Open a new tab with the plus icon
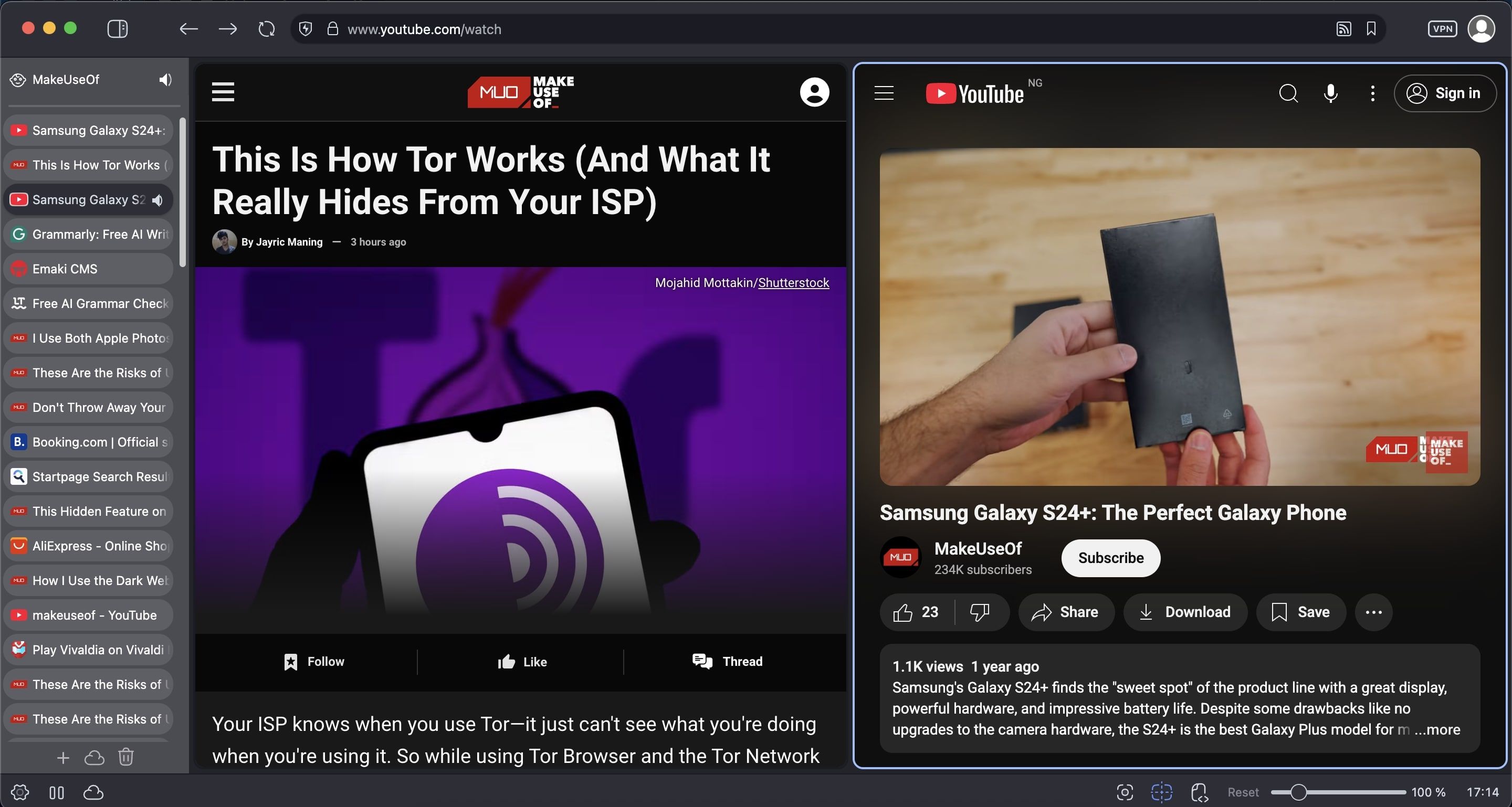The width and height of the screenshot is (1512, 807). [x=63, y=758]
